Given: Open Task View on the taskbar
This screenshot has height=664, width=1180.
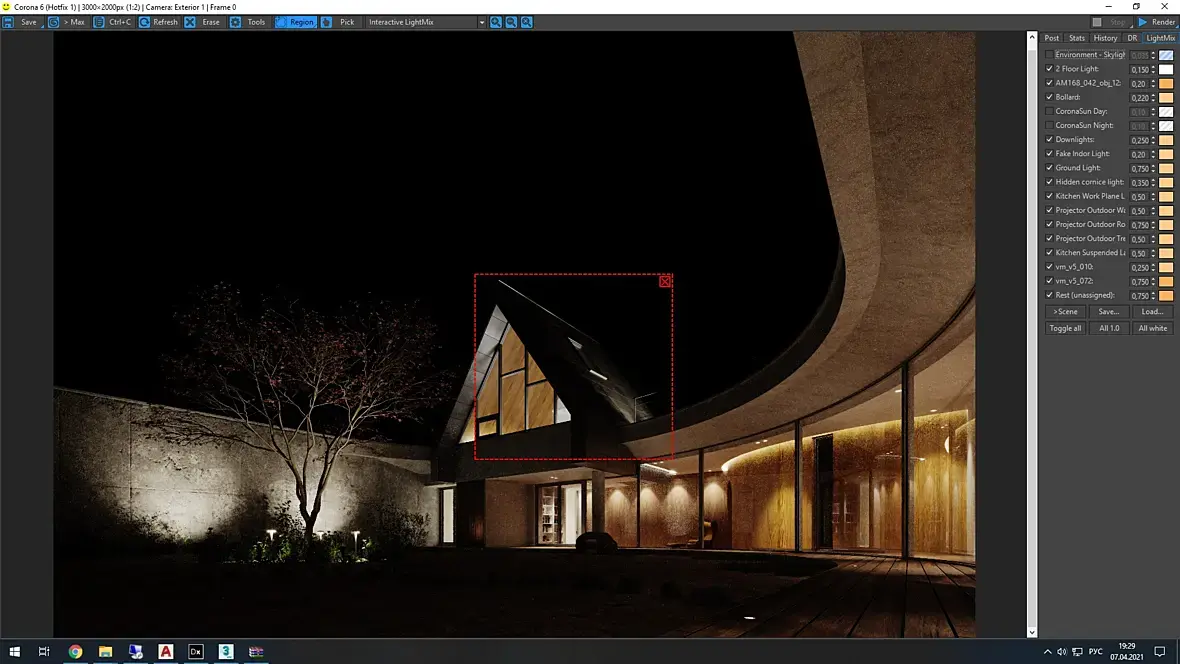Looking at the screenshot, I should [x=44, y=651].
